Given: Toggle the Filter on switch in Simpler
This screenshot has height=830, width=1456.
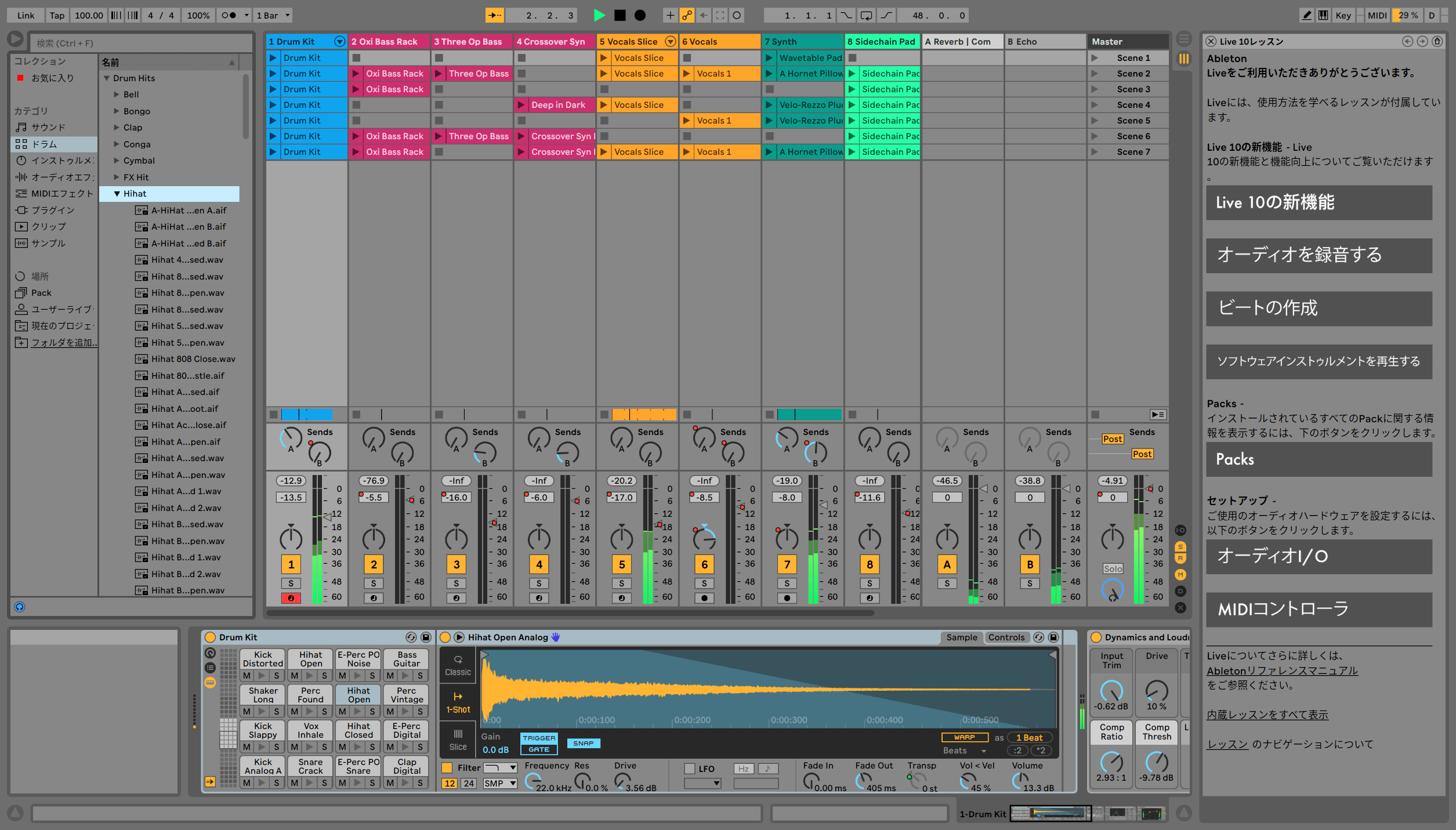Looking at the screenshot, I should tap(447, 768).
